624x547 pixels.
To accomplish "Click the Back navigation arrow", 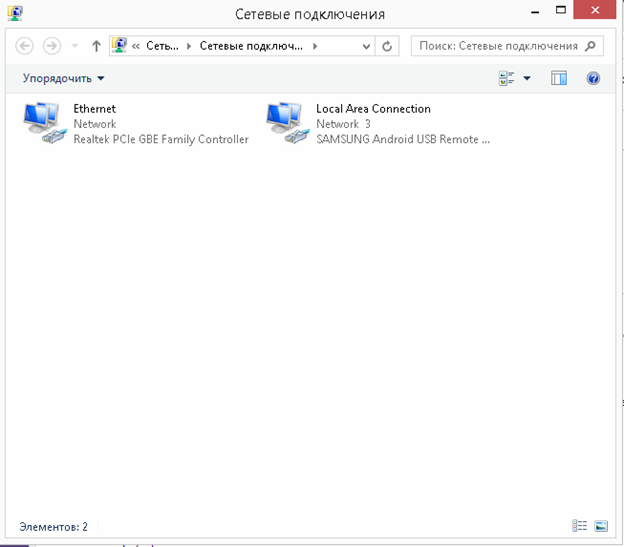I will click(x=24, y=46).
